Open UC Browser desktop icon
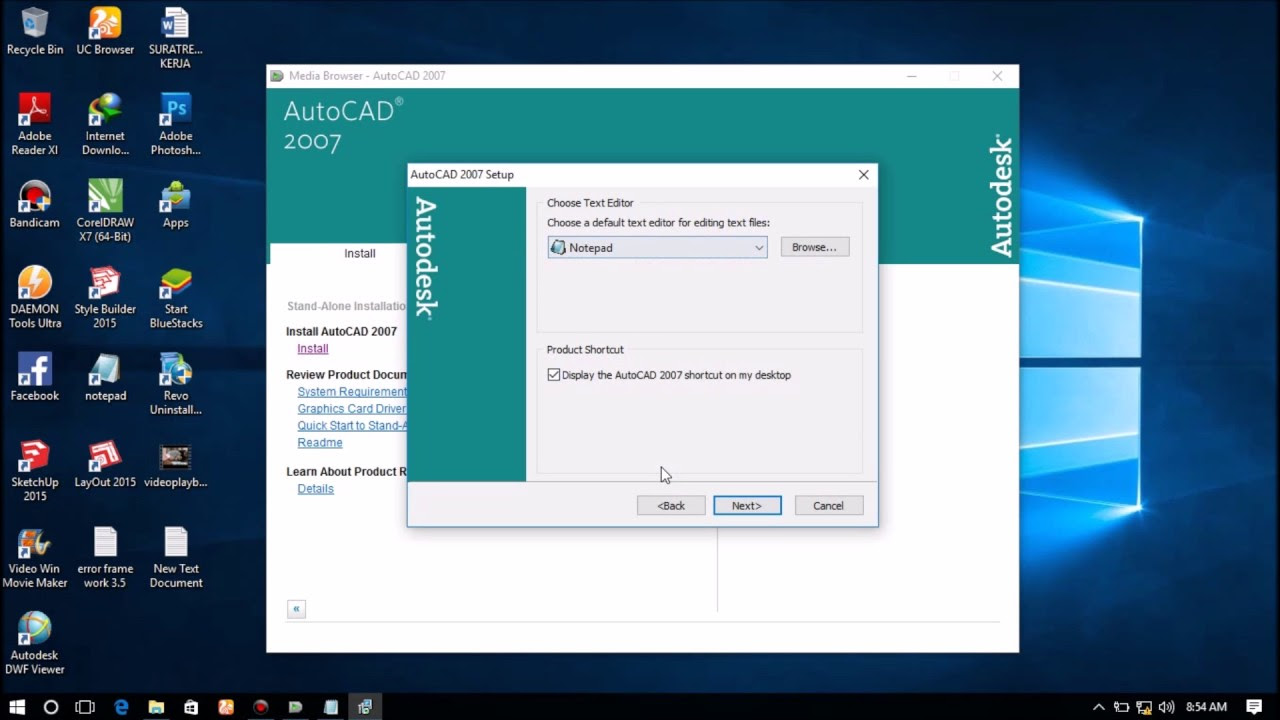 coord(105,31)
